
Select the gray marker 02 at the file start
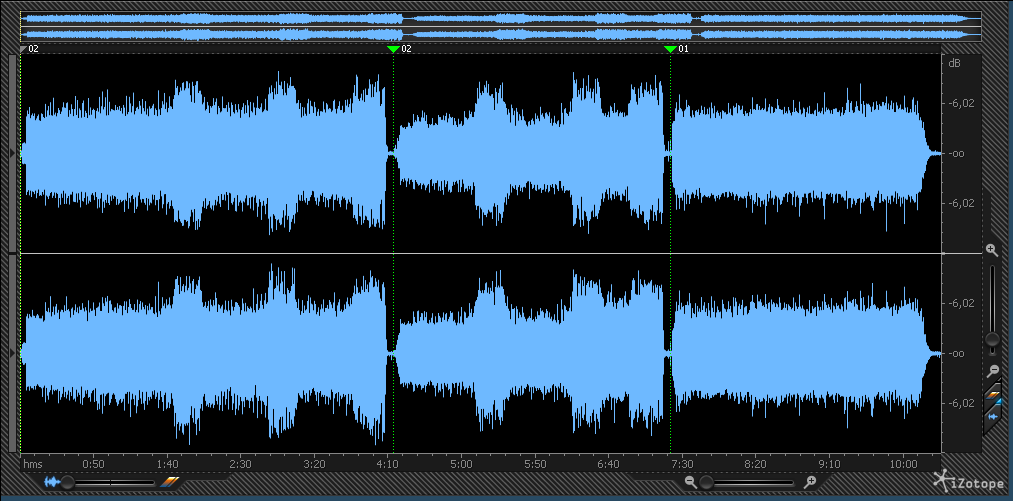(x=24, y=49)
